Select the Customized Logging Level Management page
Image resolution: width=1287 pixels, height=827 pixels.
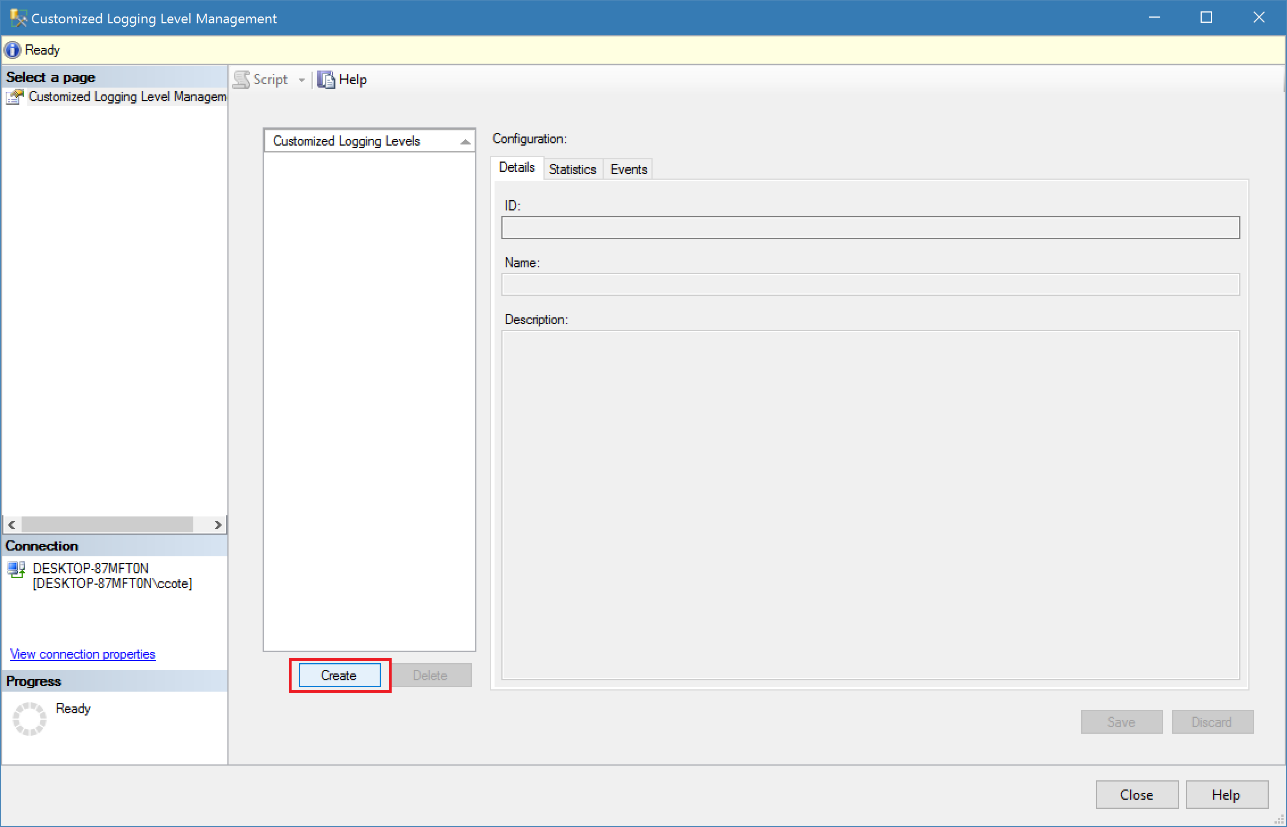click(x=116, y=97)
